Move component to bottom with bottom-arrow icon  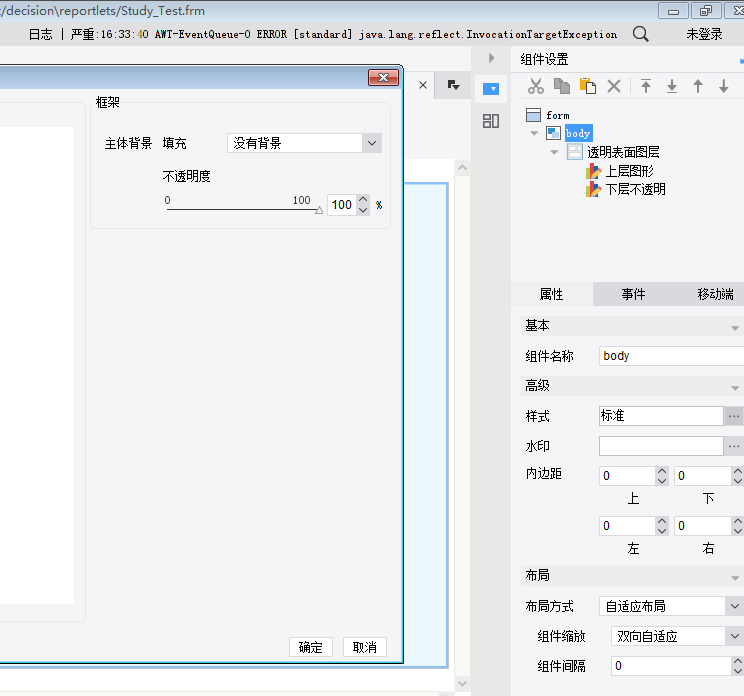pyautogui.click(x=672, y=86)
